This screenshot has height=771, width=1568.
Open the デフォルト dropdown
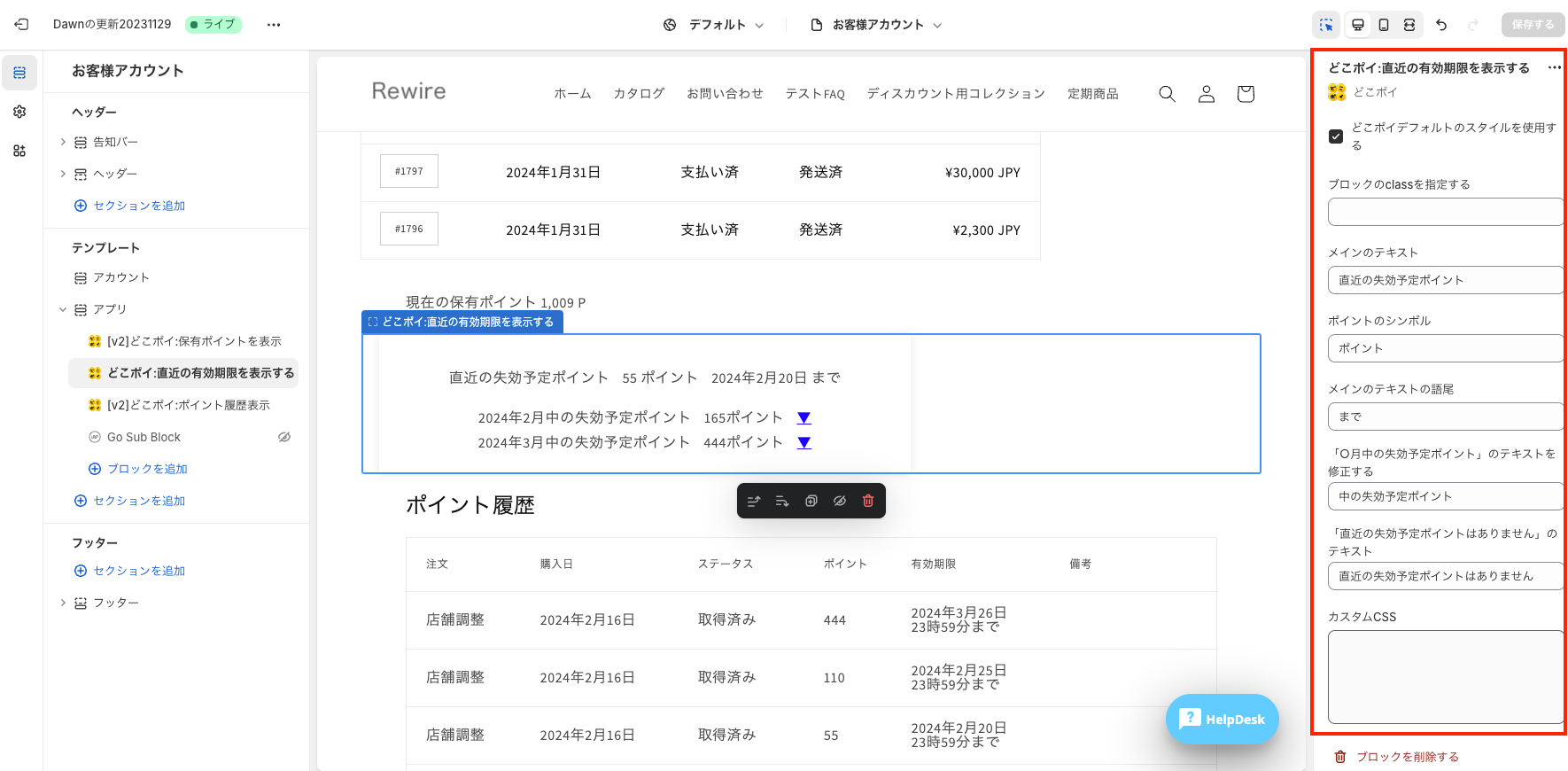click(x=713, y=25)
